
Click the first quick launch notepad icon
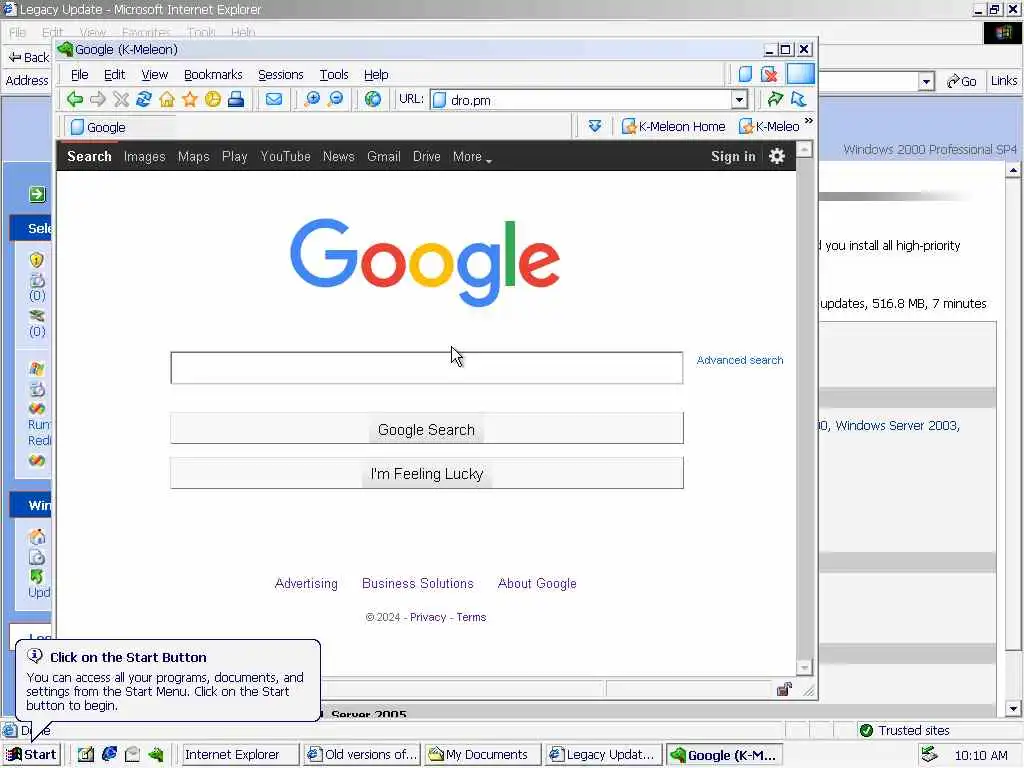[x=86, y=754]
